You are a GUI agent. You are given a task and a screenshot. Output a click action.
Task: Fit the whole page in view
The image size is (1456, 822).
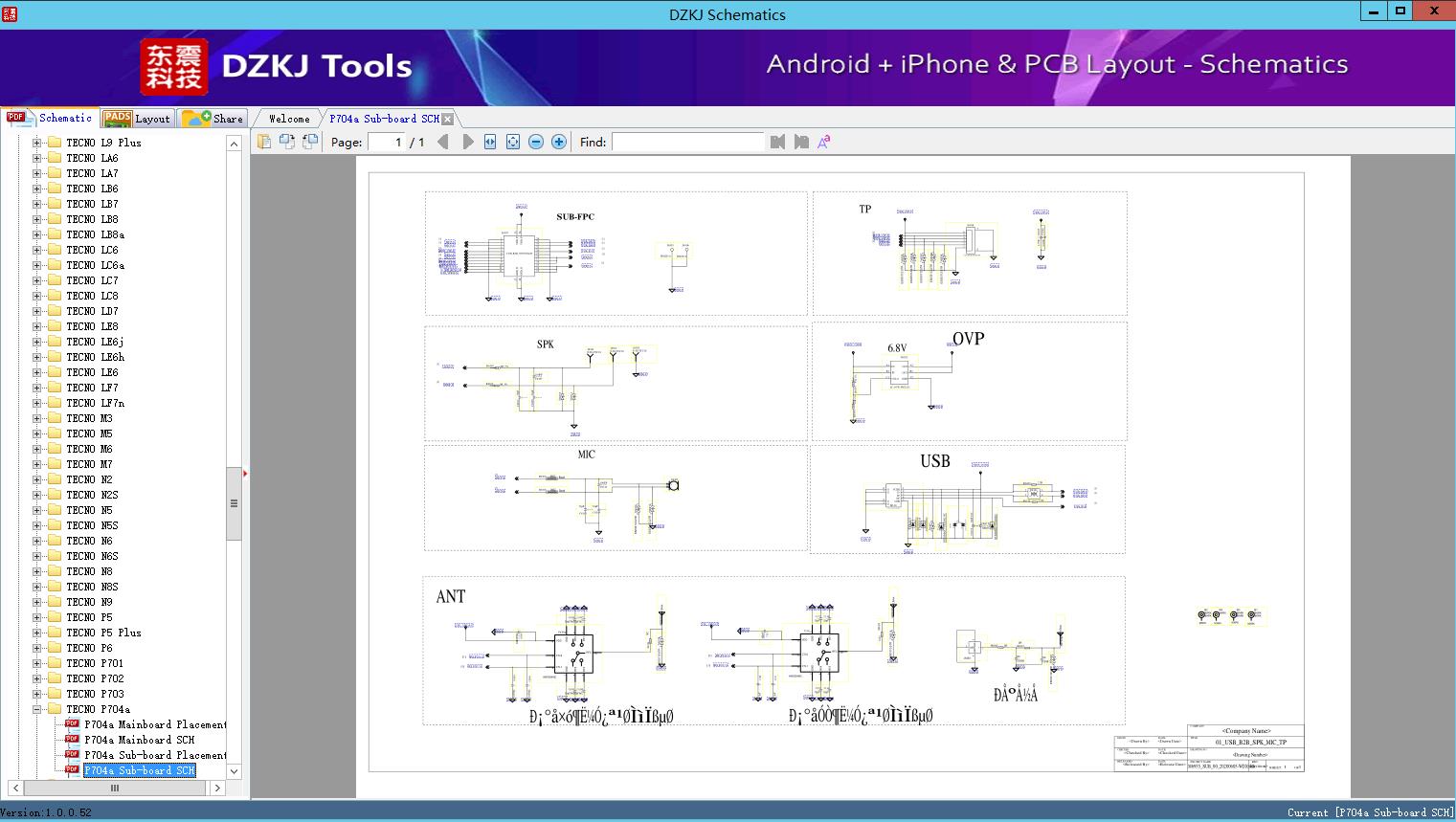tap(511, 141)
